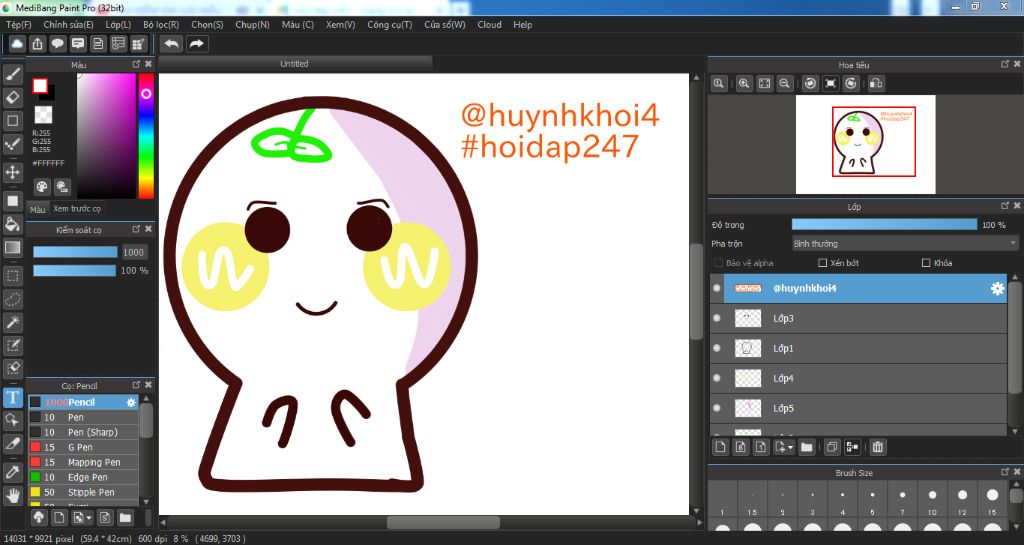Open the Công cụ(T) menu

tap(390, 24)
